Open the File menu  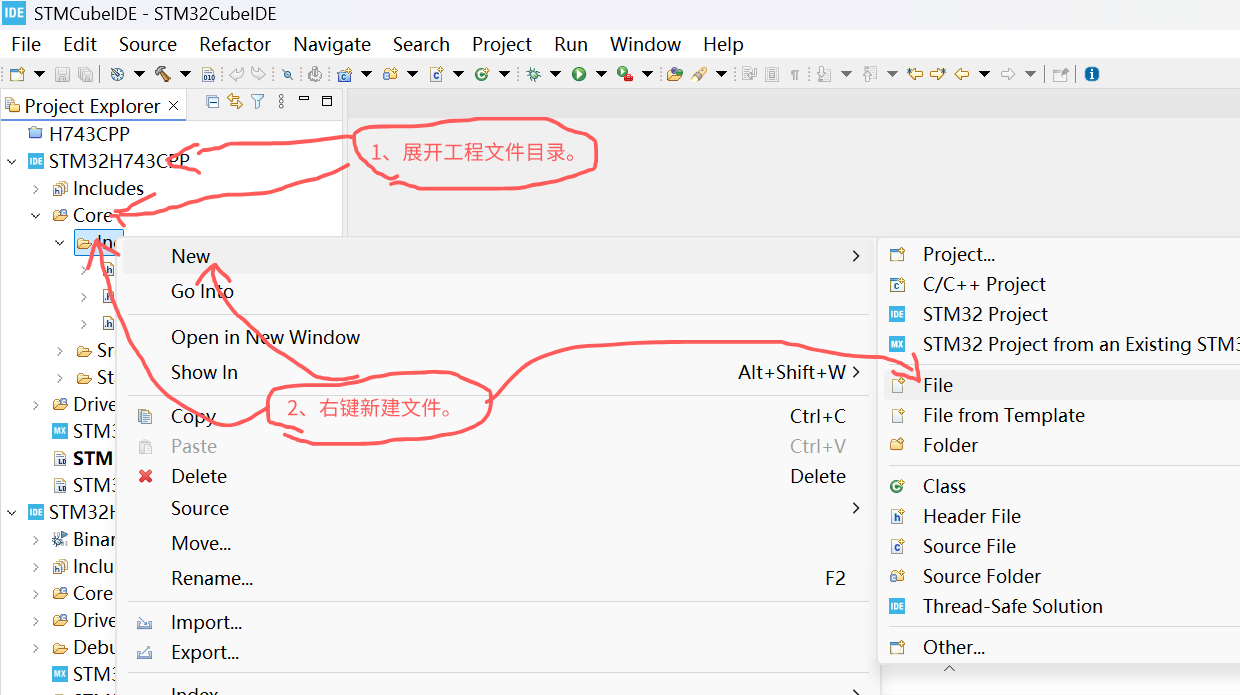coord(26,44)
